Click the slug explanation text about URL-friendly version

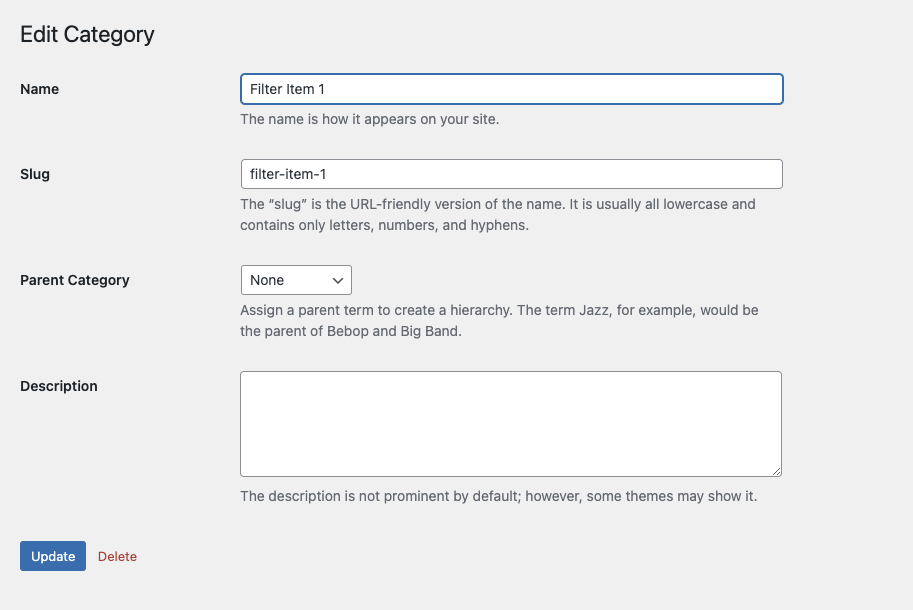(498, 215)
